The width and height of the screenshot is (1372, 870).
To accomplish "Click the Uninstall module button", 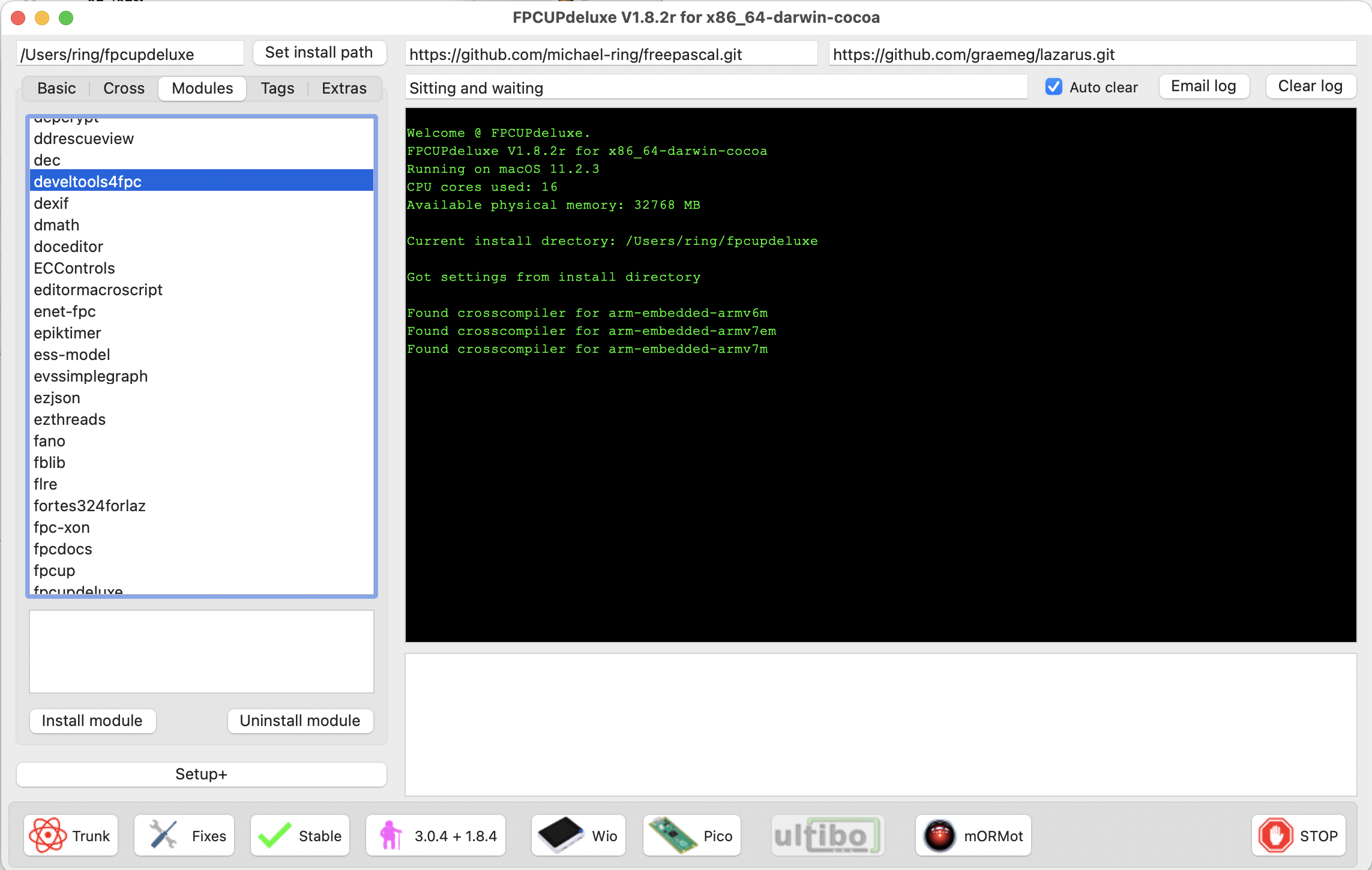I will pyautogui.click(x=300, y=721).
